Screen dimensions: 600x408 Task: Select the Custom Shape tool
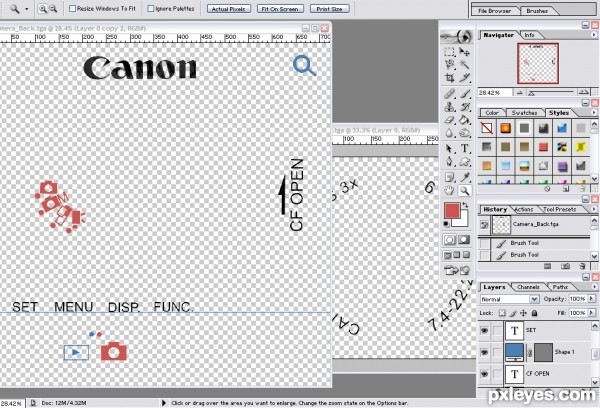[464, 162]
